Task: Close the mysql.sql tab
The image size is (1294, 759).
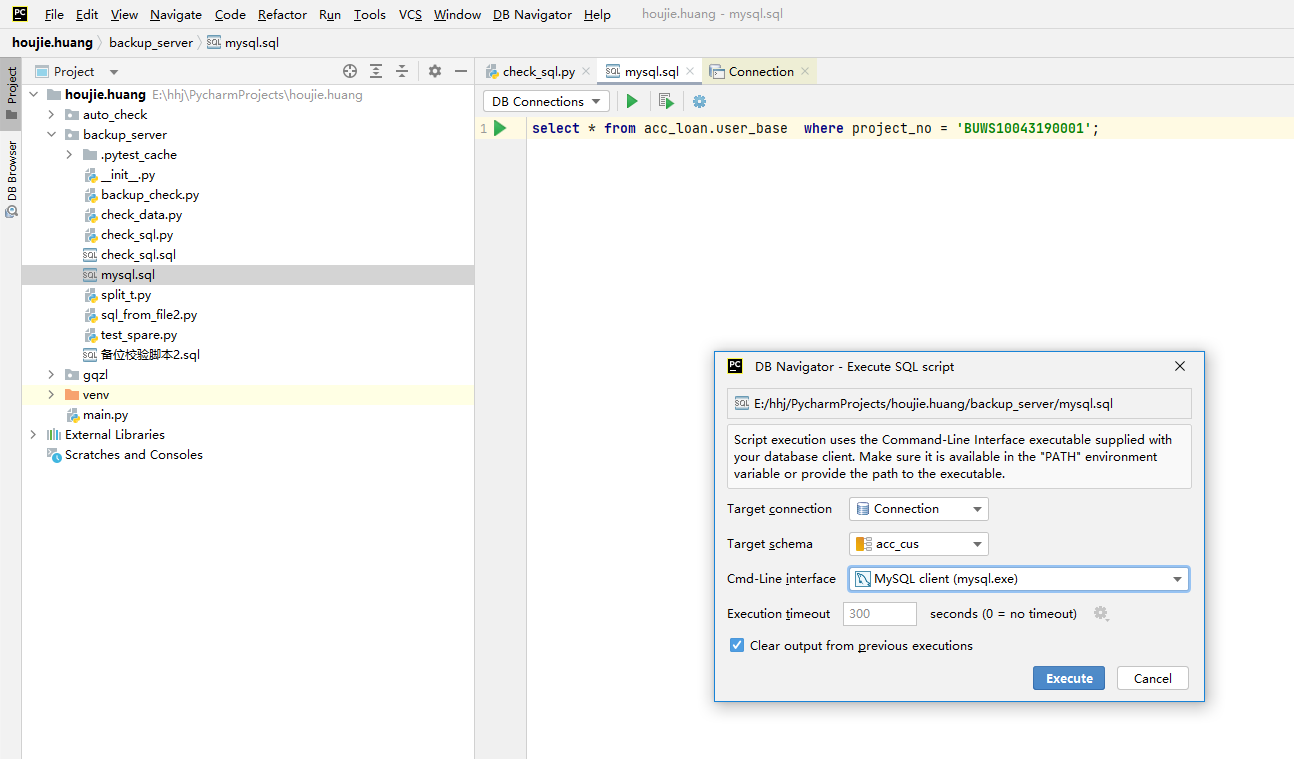Action: pyautogui.click(x=690, y=71)
